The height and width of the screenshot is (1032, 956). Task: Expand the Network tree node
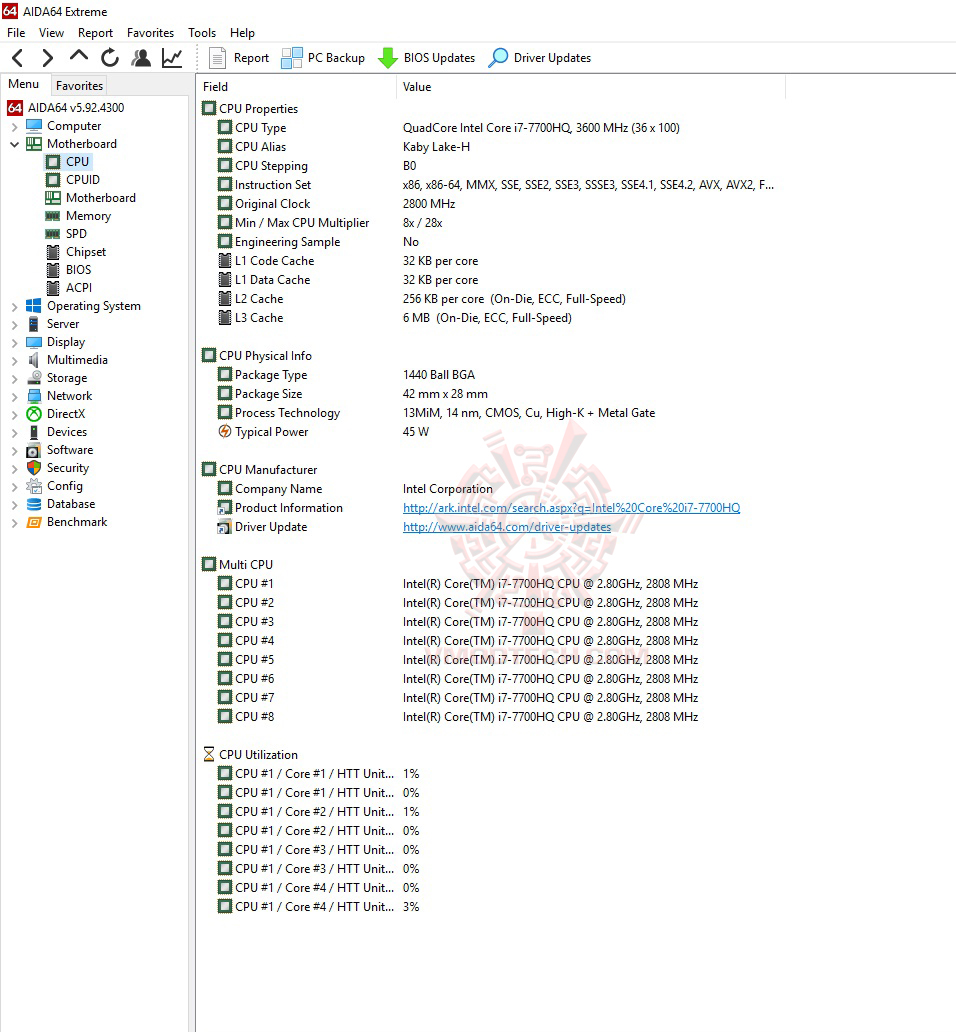tap(14, 396)
